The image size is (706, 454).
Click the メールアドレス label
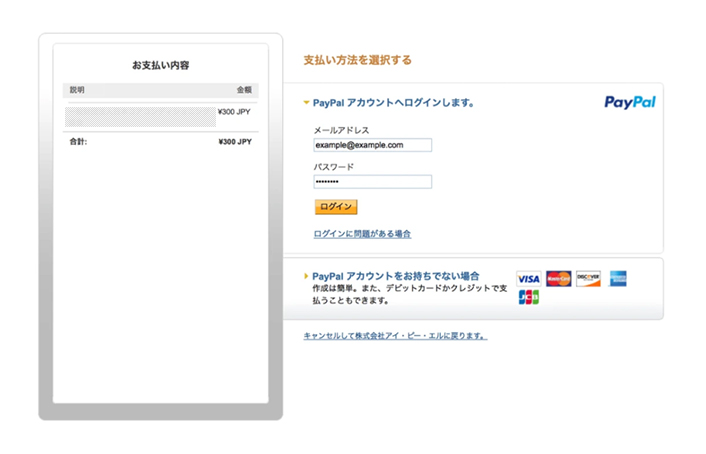click(341, 130)
